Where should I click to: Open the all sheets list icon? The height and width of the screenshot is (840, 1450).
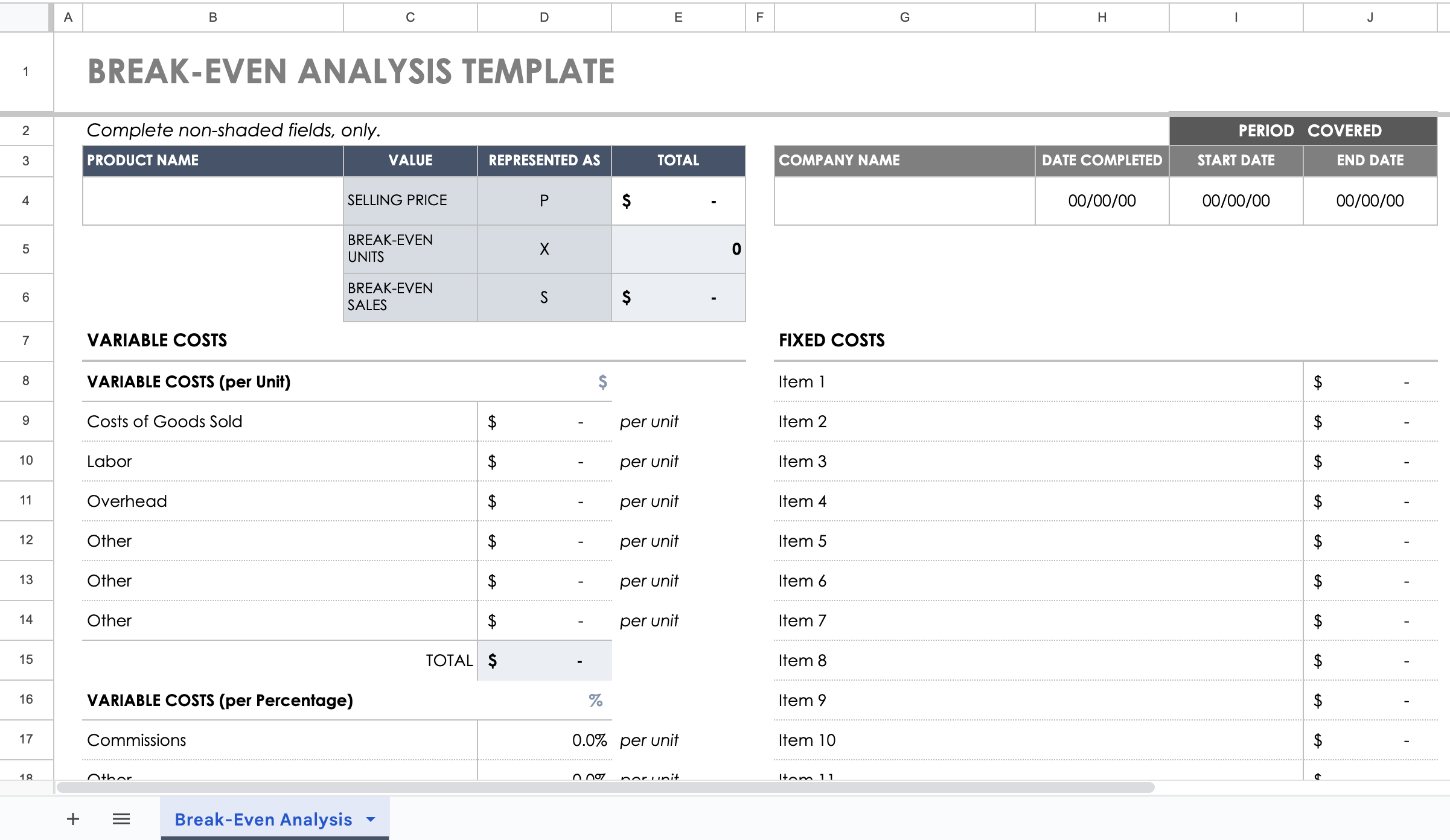pos(121,819)
